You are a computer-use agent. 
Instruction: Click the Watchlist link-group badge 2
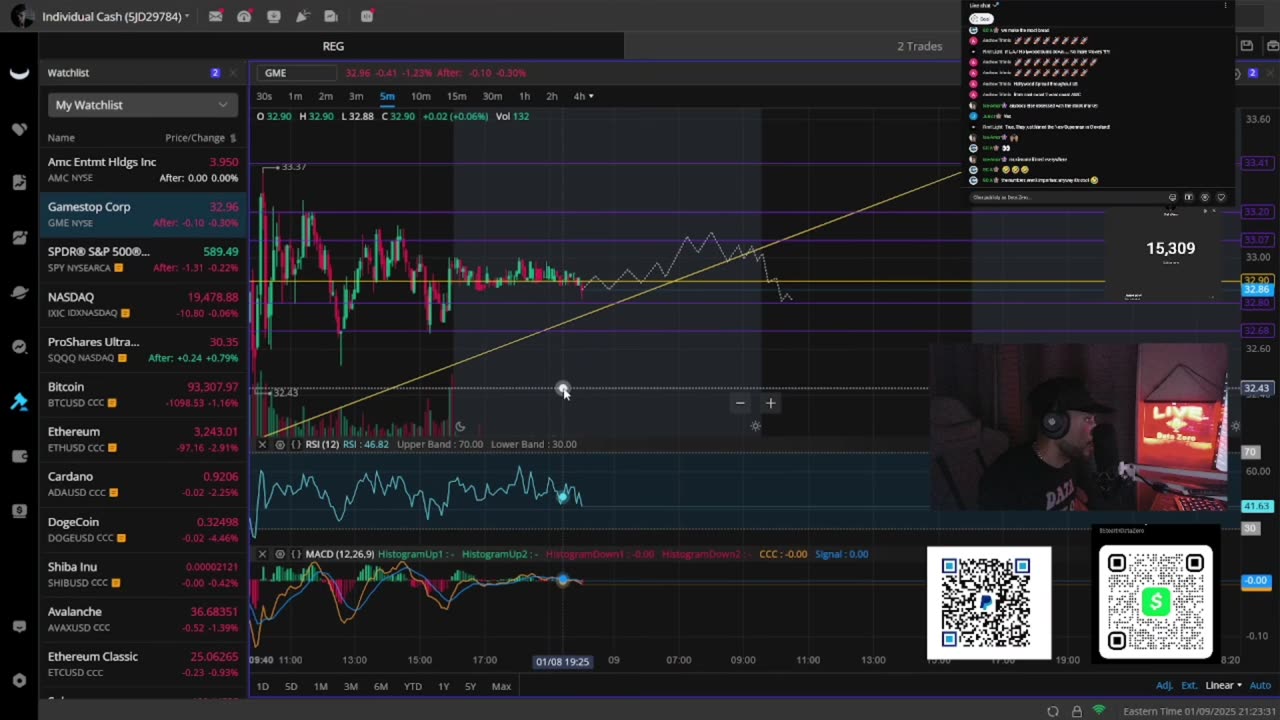tap(215, 73)
